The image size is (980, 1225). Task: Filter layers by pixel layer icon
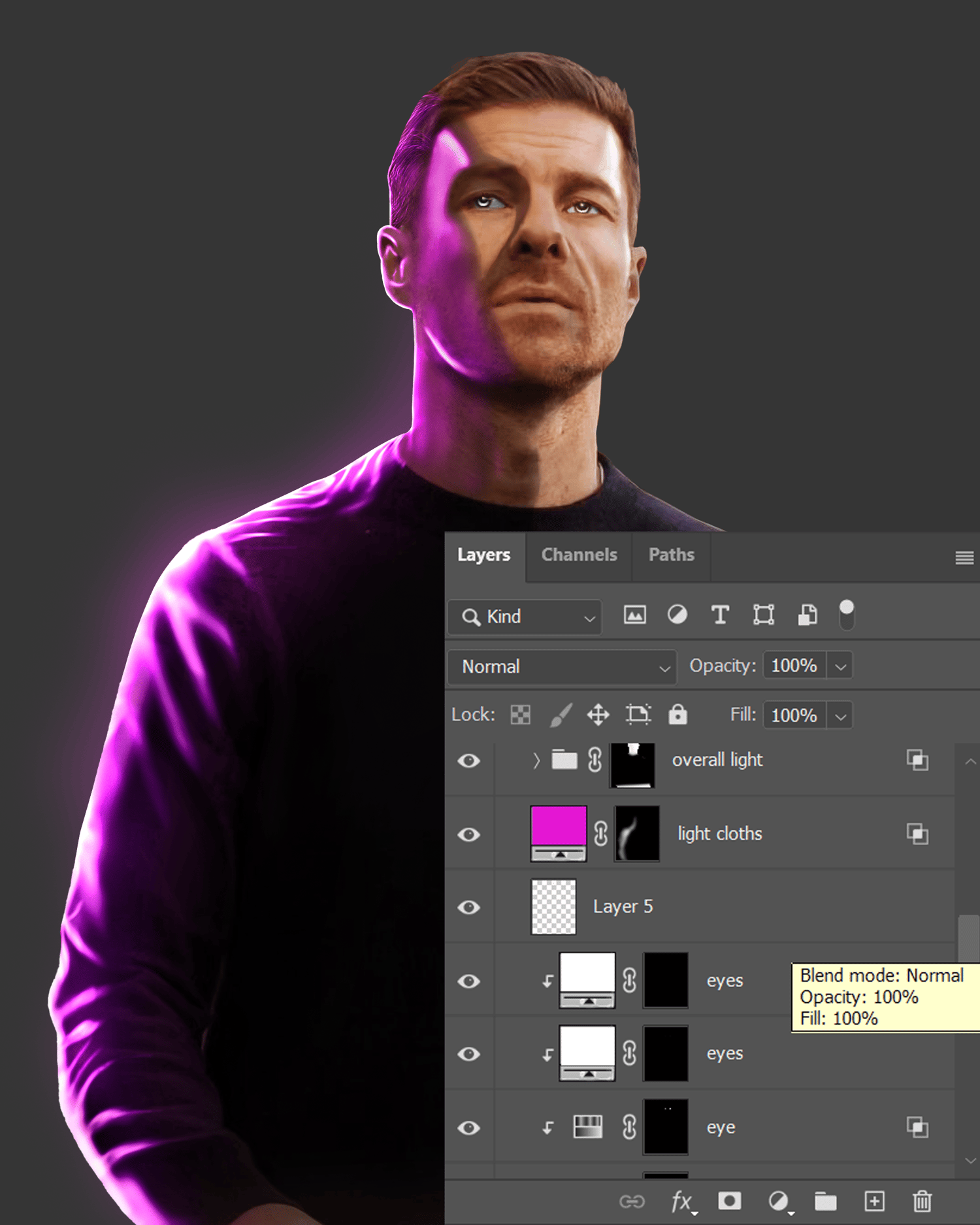coord(634,615)
